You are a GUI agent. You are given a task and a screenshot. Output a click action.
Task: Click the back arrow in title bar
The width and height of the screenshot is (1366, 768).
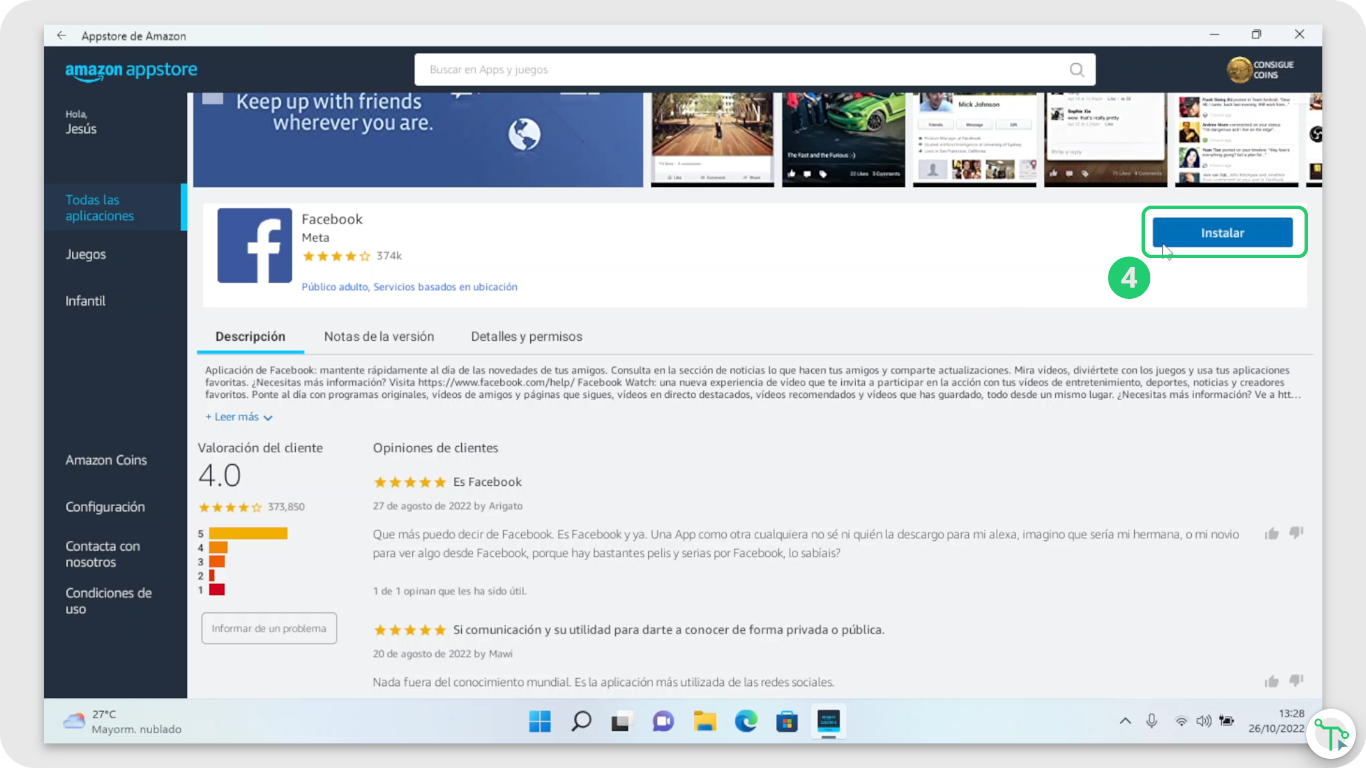pos(62,35)
